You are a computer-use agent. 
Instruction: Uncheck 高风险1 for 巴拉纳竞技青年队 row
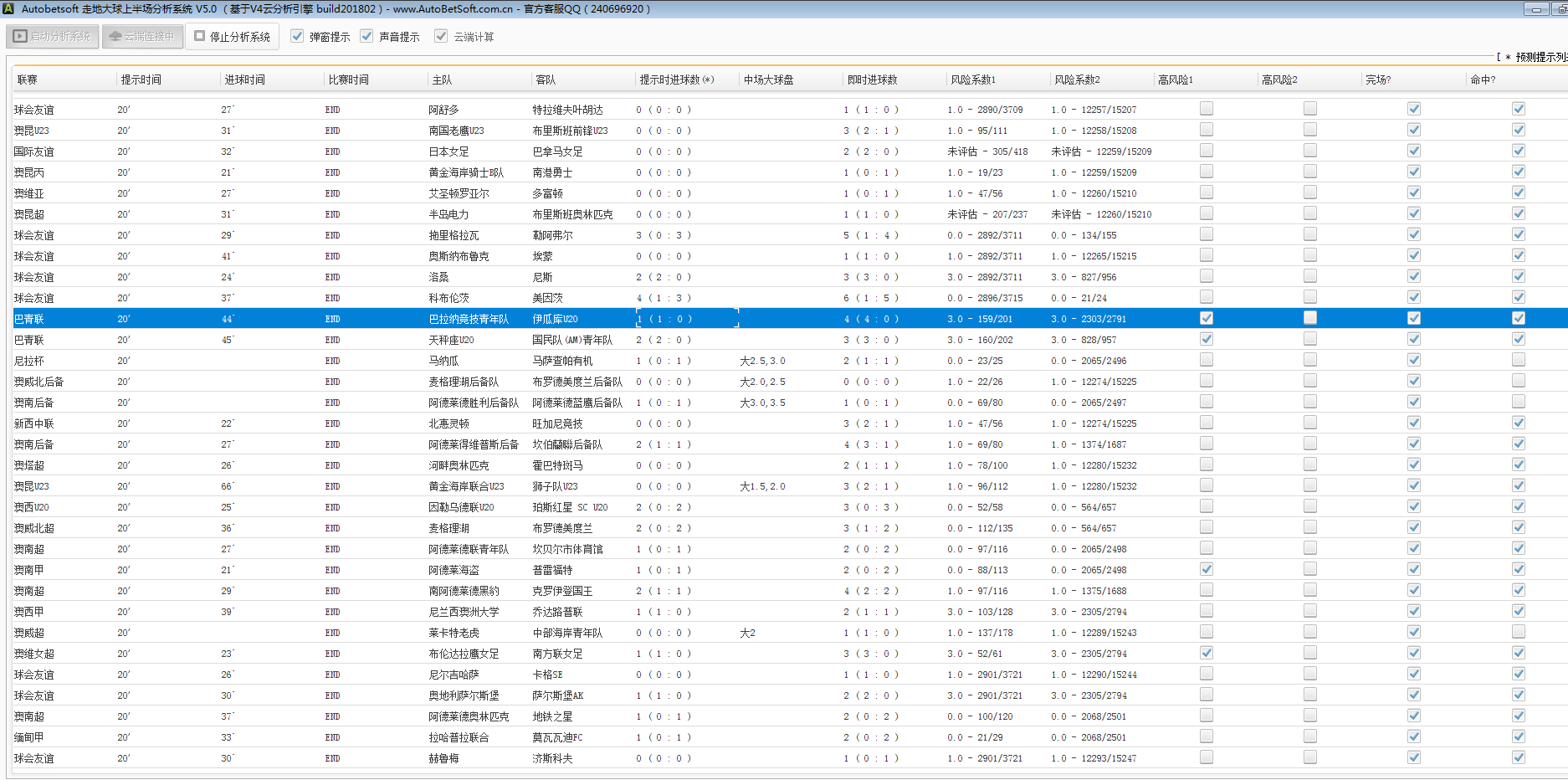[x=1207, y=318]
